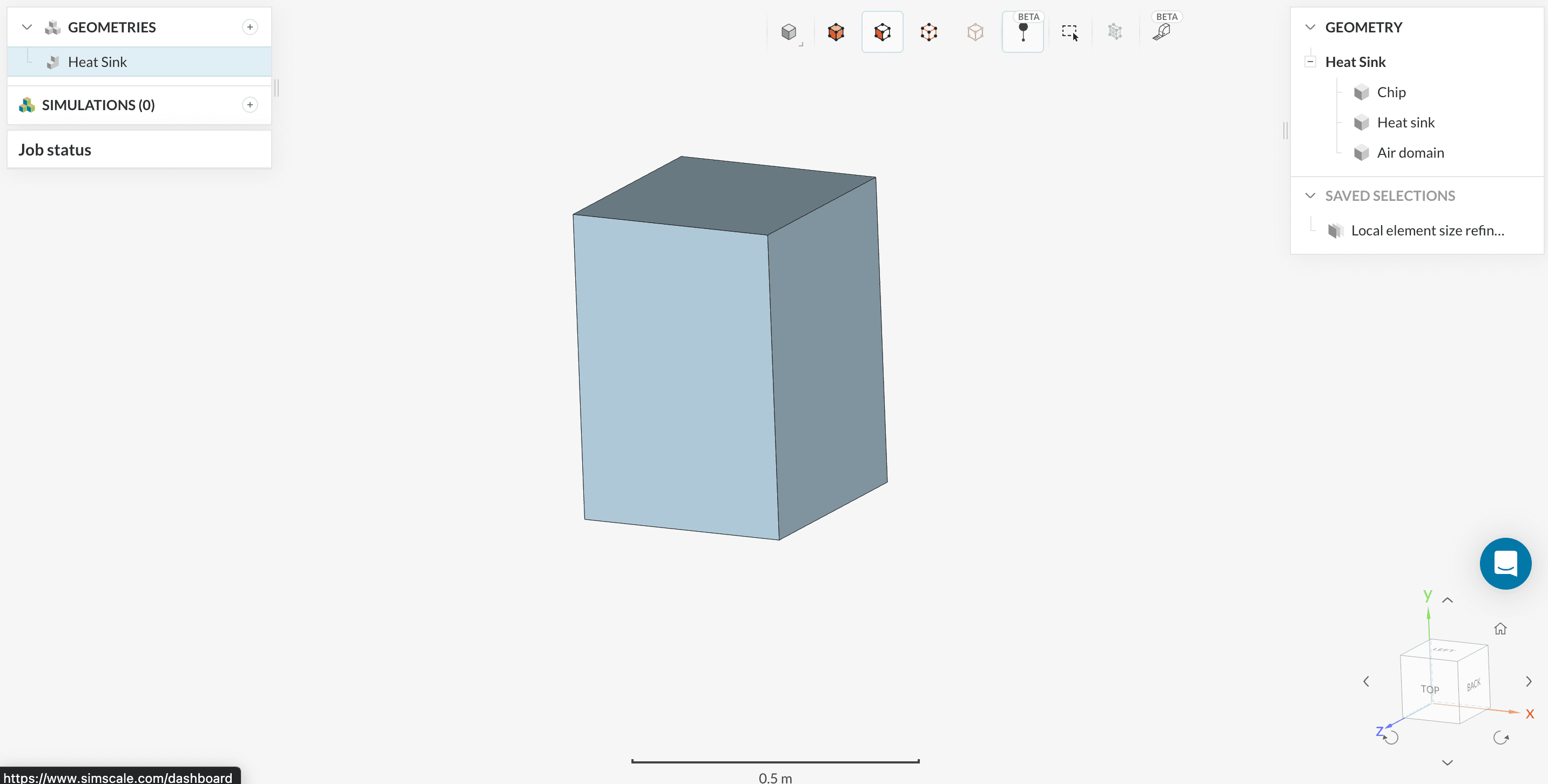This screenshot has width=1548, height=784.
Task: Activate the volume selection mode cube
Action: pos(836,32)
